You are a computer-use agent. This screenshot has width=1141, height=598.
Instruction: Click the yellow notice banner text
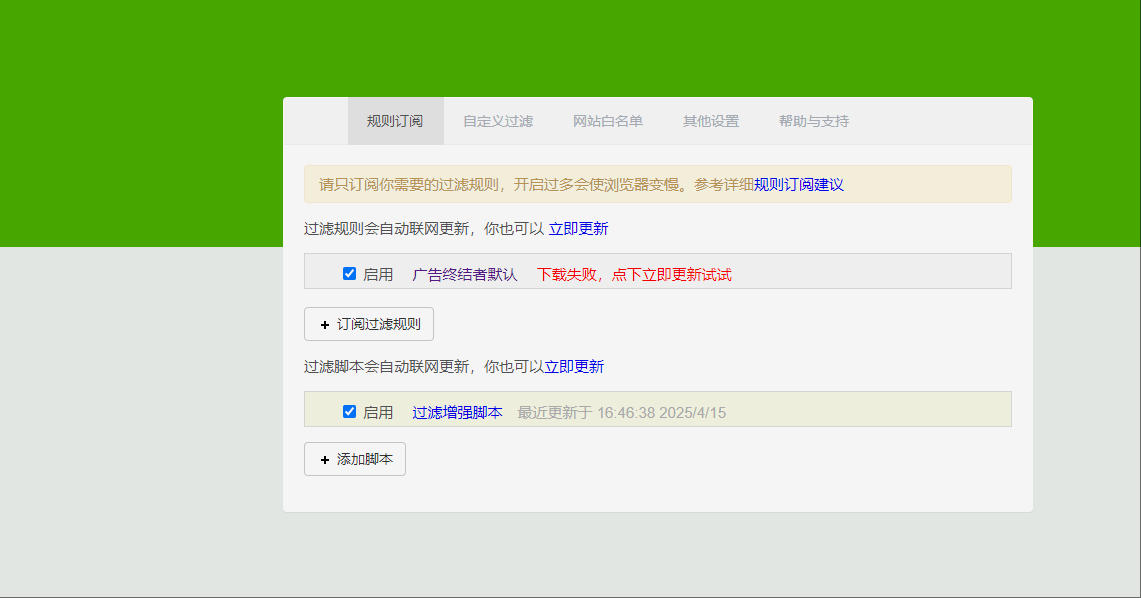click(535, 185)
